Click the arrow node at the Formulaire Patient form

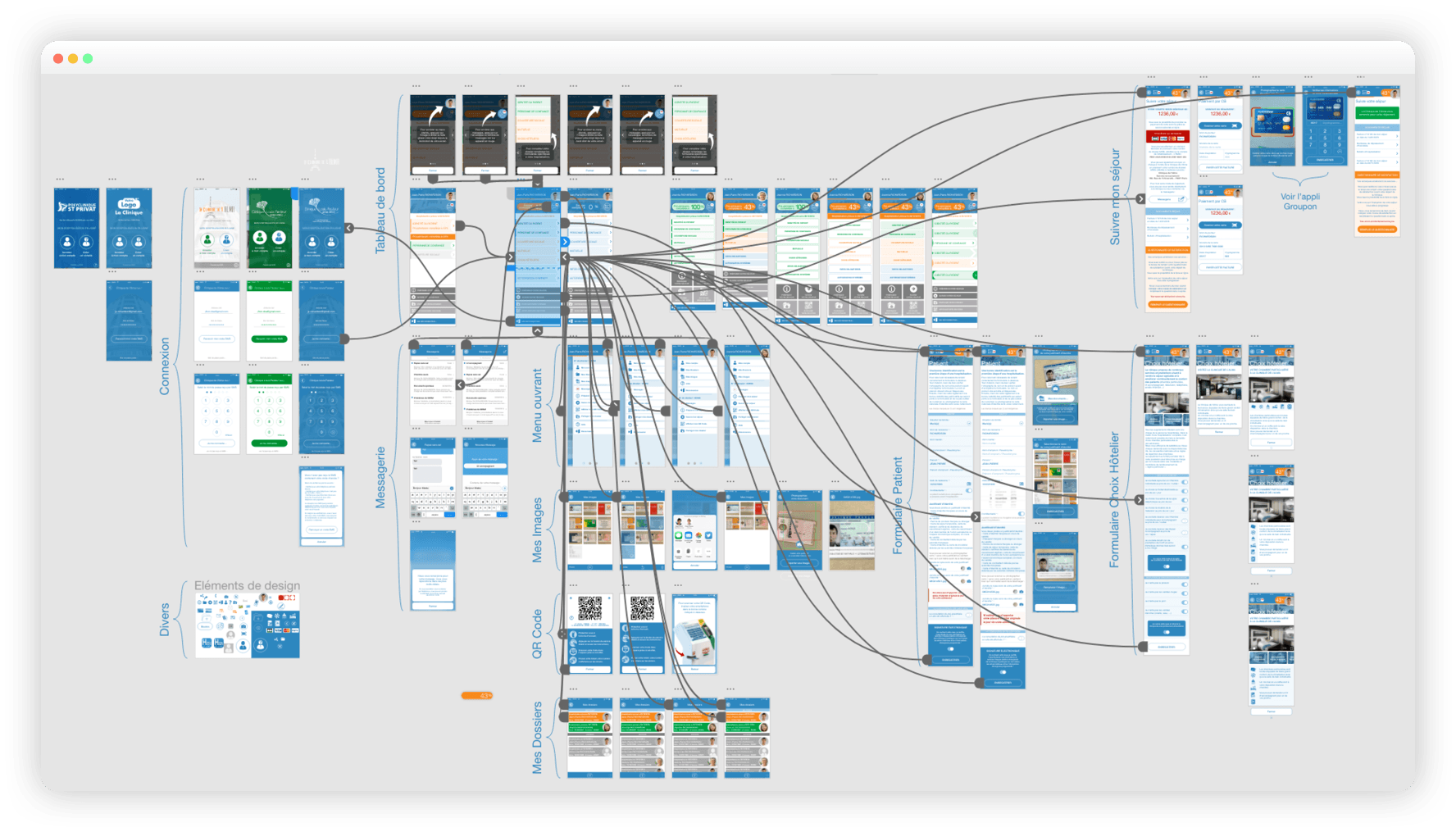coord(976,516)
